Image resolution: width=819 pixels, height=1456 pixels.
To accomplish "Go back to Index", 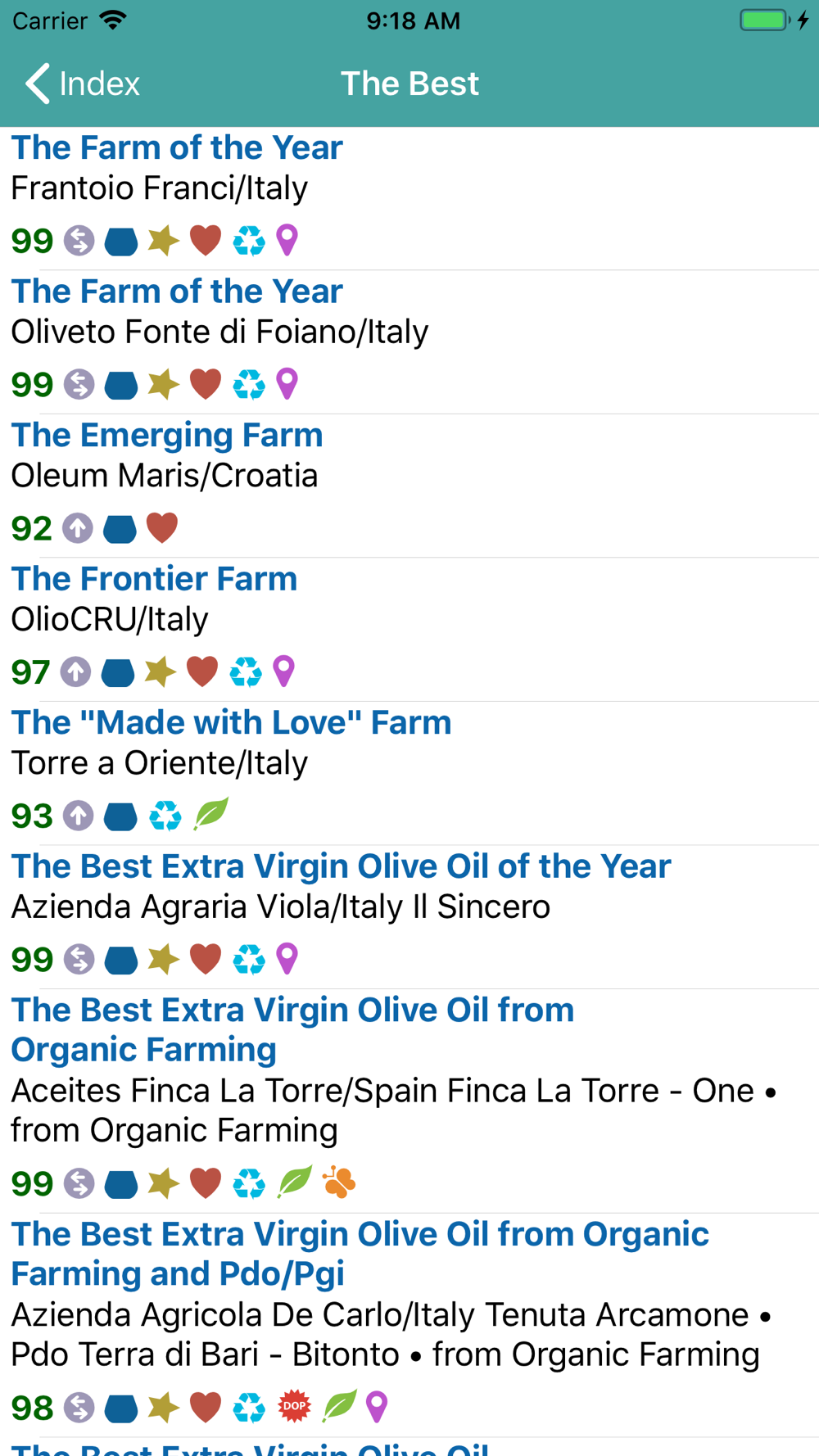I will (x=82, y=84).
